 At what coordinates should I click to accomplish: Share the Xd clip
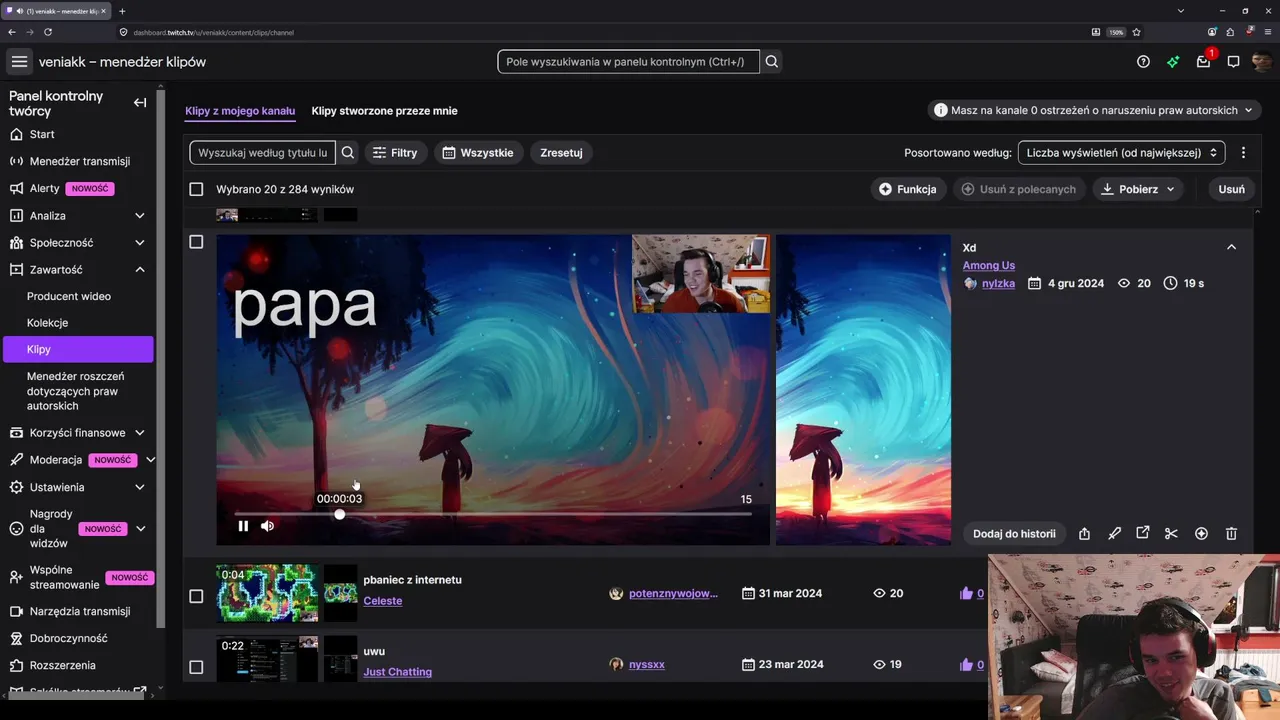[1084, 534]
